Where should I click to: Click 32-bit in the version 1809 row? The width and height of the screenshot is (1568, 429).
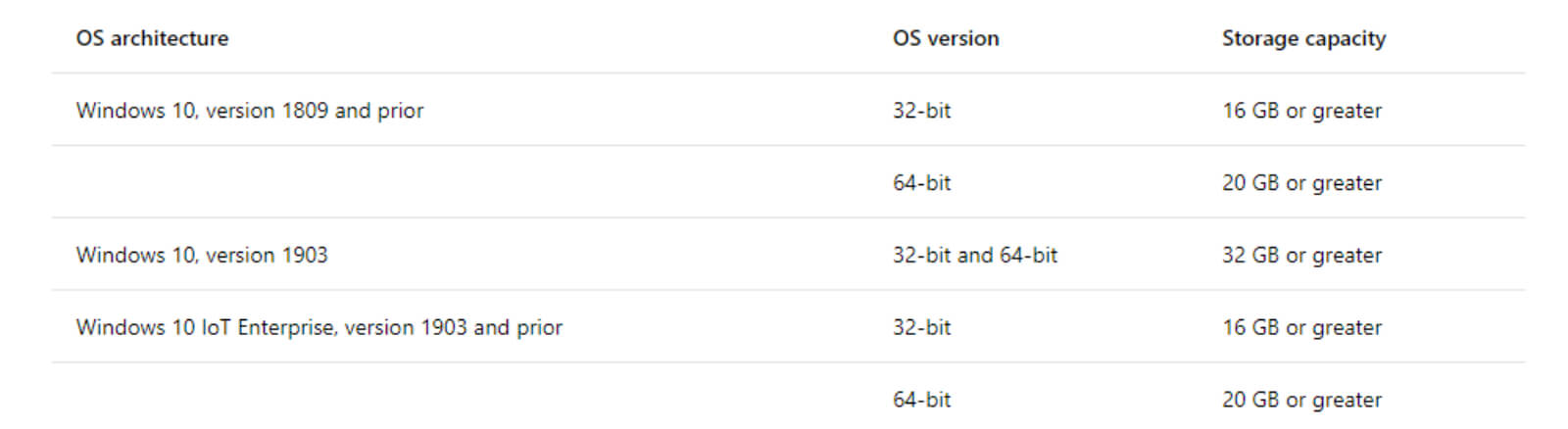click(x=921, y=111)
